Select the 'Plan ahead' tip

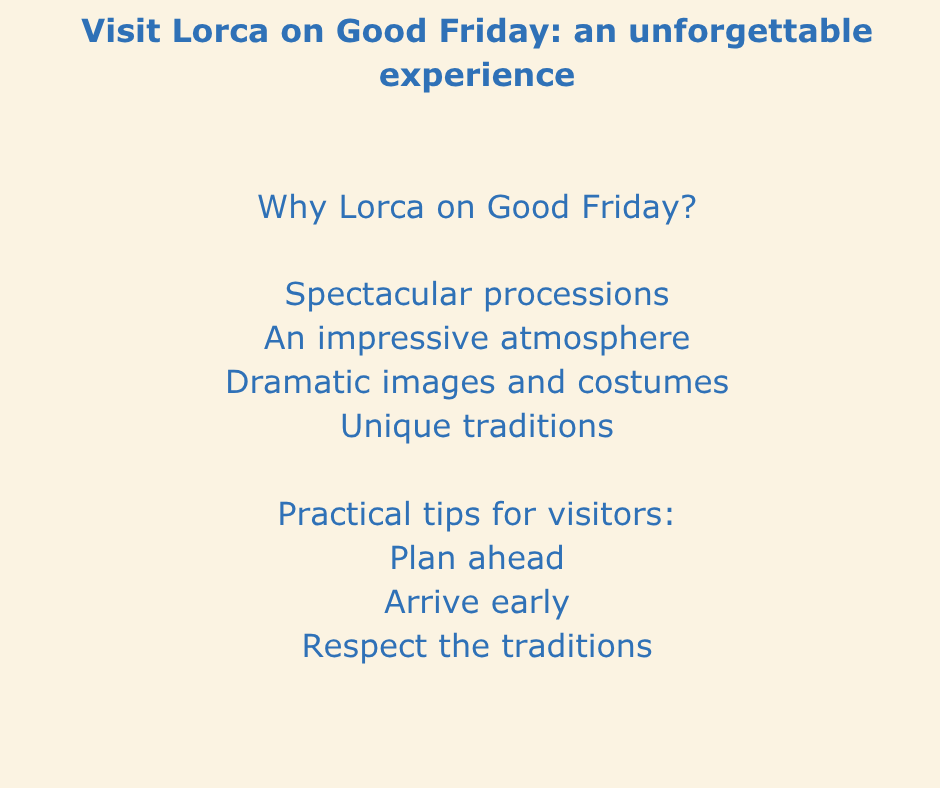click(477, 558)
